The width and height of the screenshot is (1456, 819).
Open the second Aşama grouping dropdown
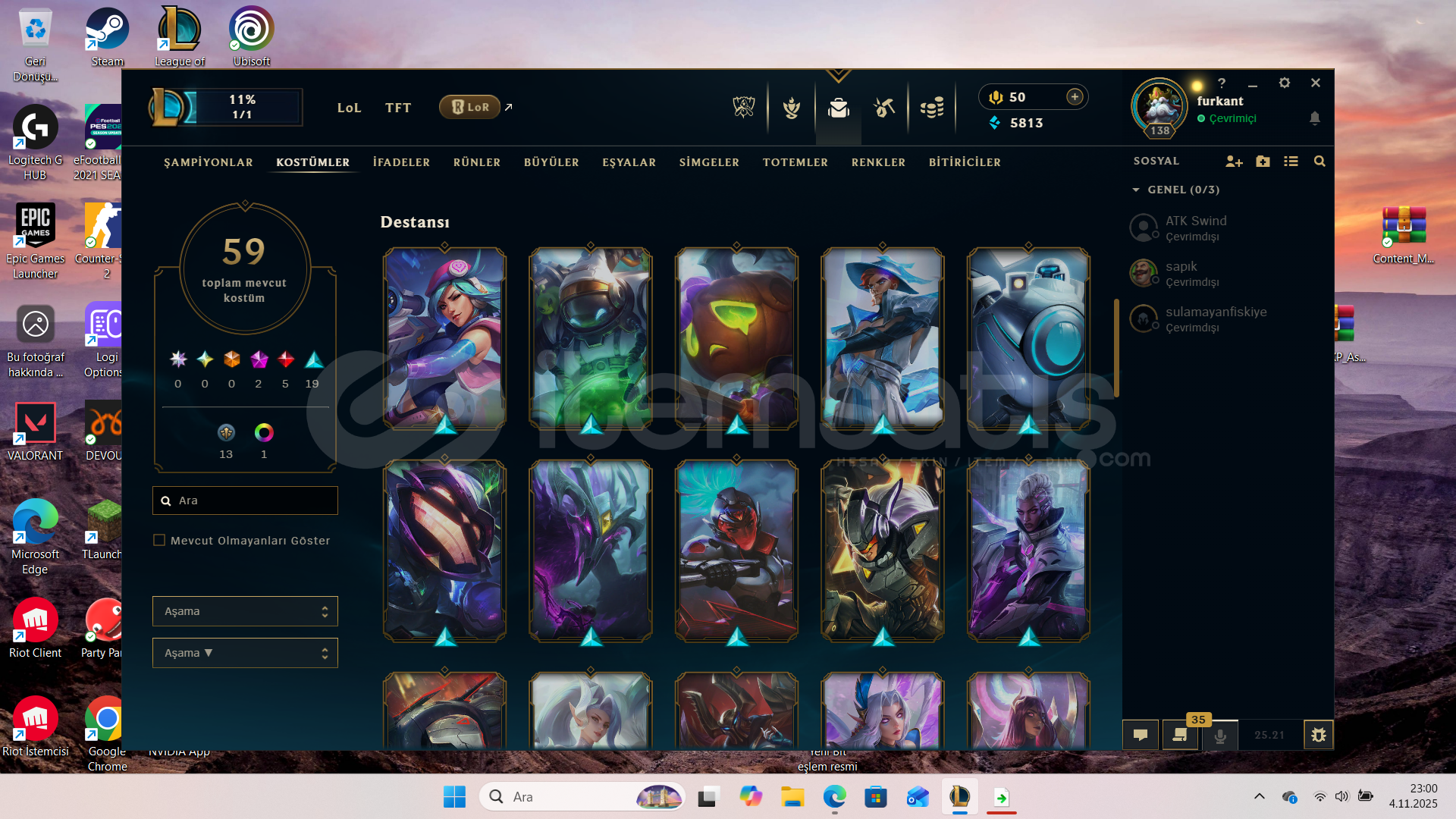[245, 653]
